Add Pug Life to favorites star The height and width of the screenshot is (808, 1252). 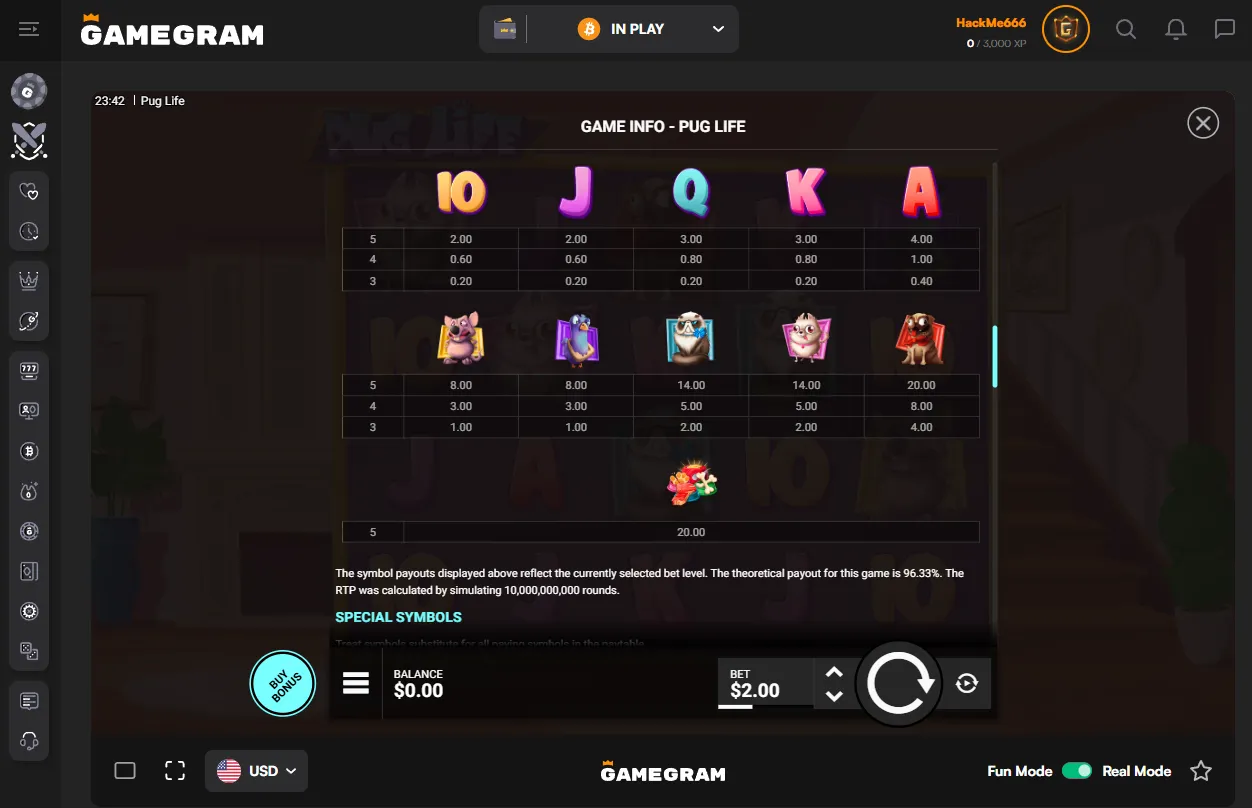pyautogui.click(x=1201, y=771)
